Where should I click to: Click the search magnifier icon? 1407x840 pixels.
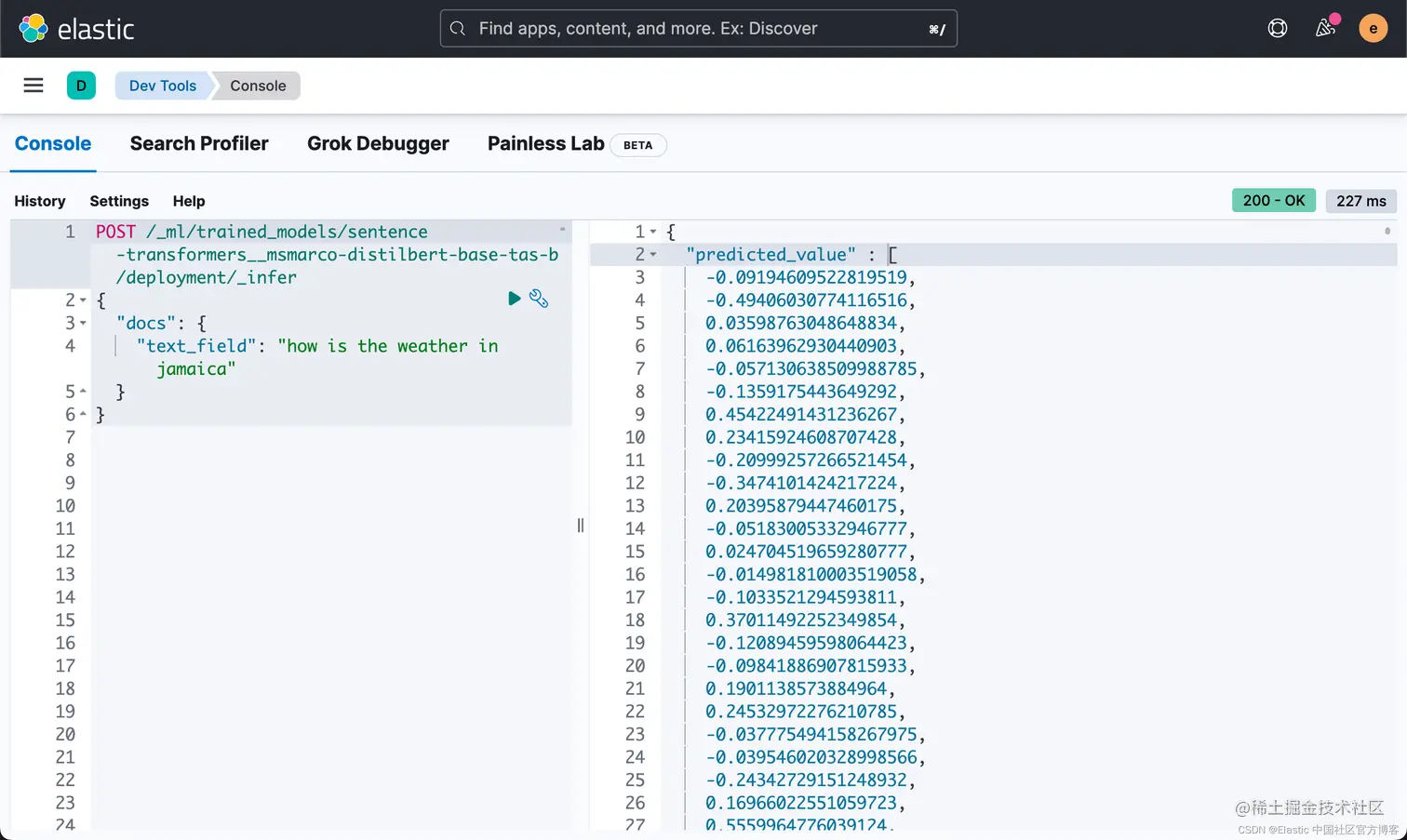458,29
